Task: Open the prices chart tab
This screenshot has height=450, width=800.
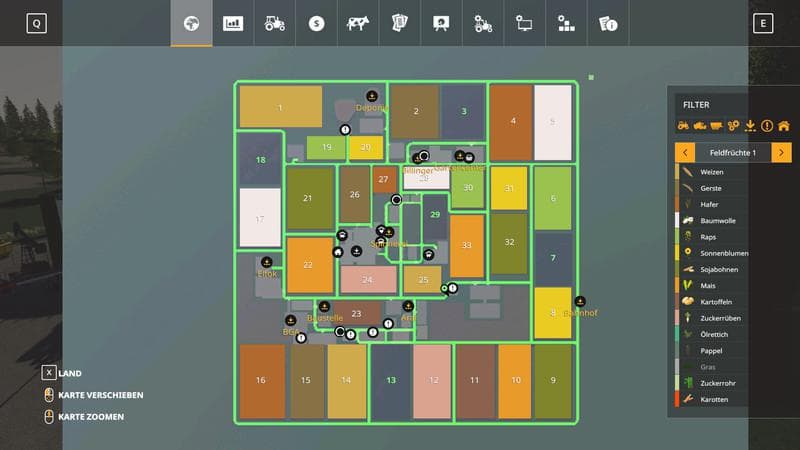Action: 233,23
